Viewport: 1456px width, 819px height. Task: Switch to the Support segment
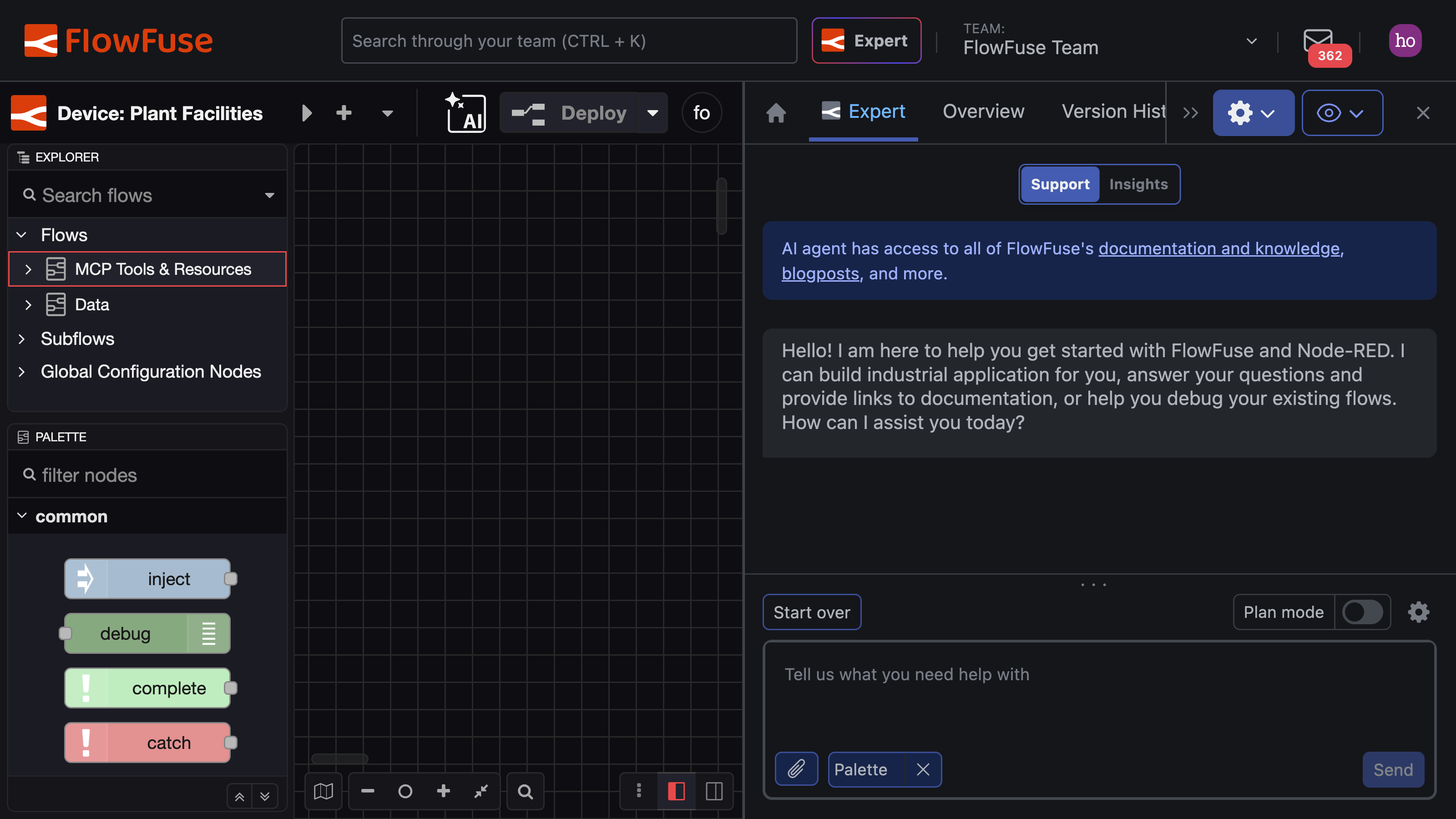tap(1060, 184)
